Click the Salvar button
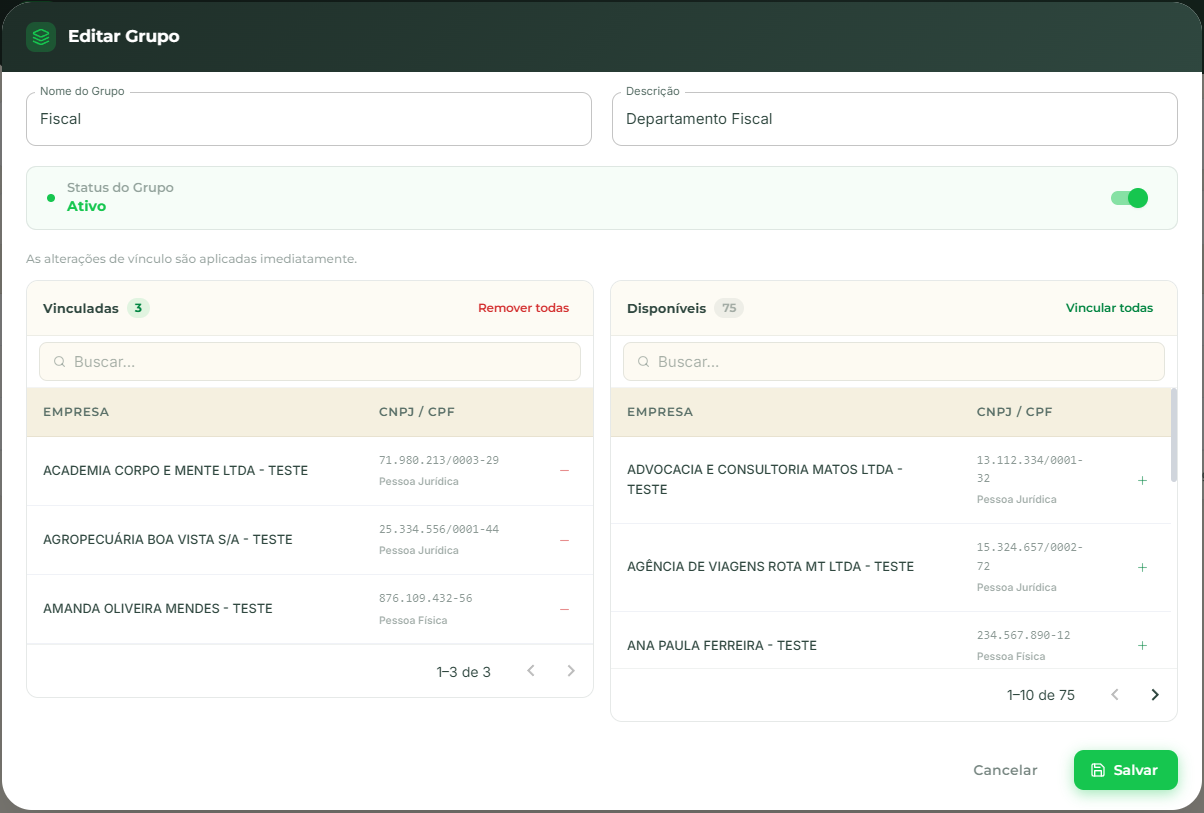The image size is (1204, 813). 1126,770
